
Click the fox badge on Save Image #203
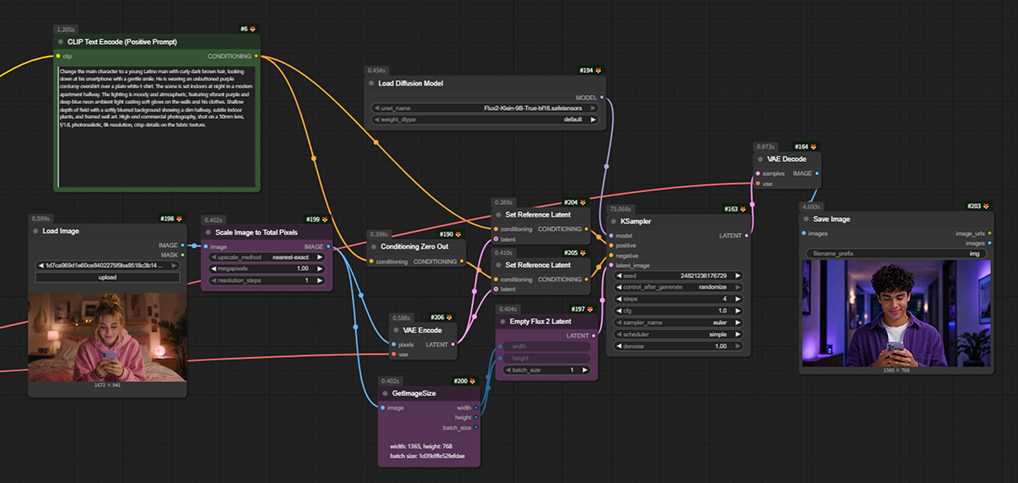pyautogui.click(x=986, y=206)
